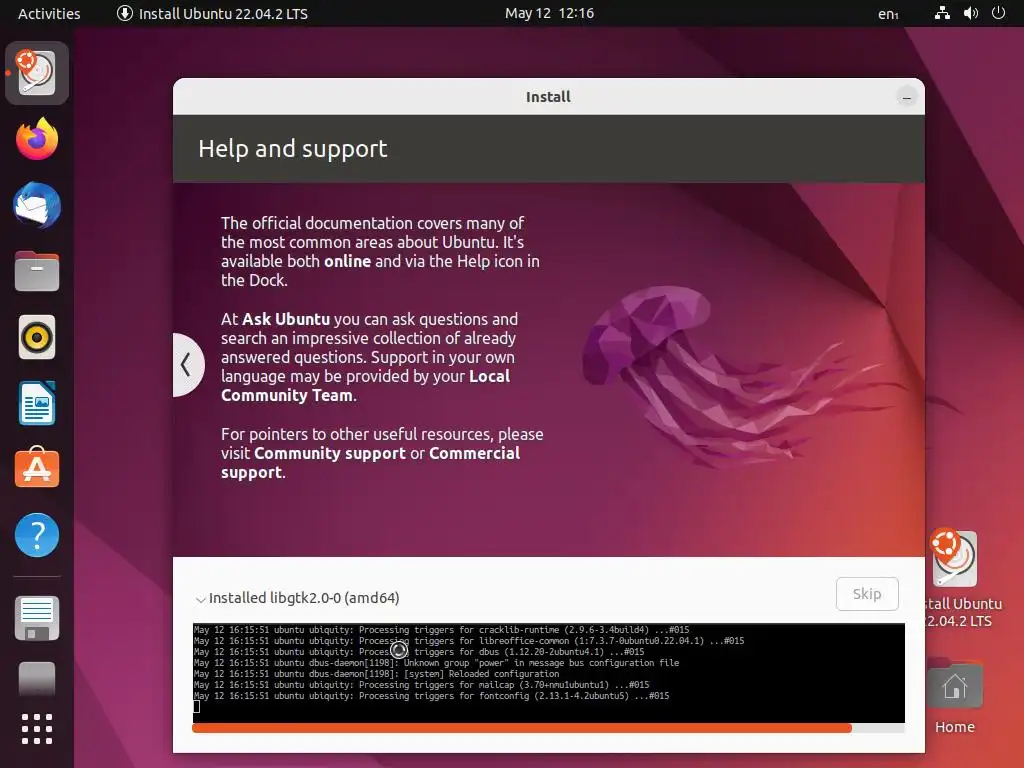Launch Firefox from the dock
The width and height of the screenshot is (1024, 768).
pos(37,139)
